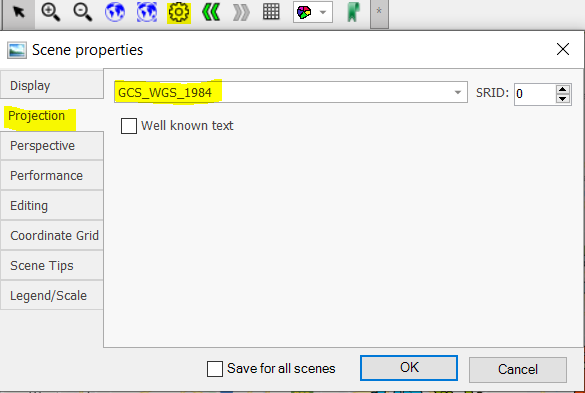Activate the zoom out magnifier
This screenshot has height=393, width=585.
[x=82, y=12]
